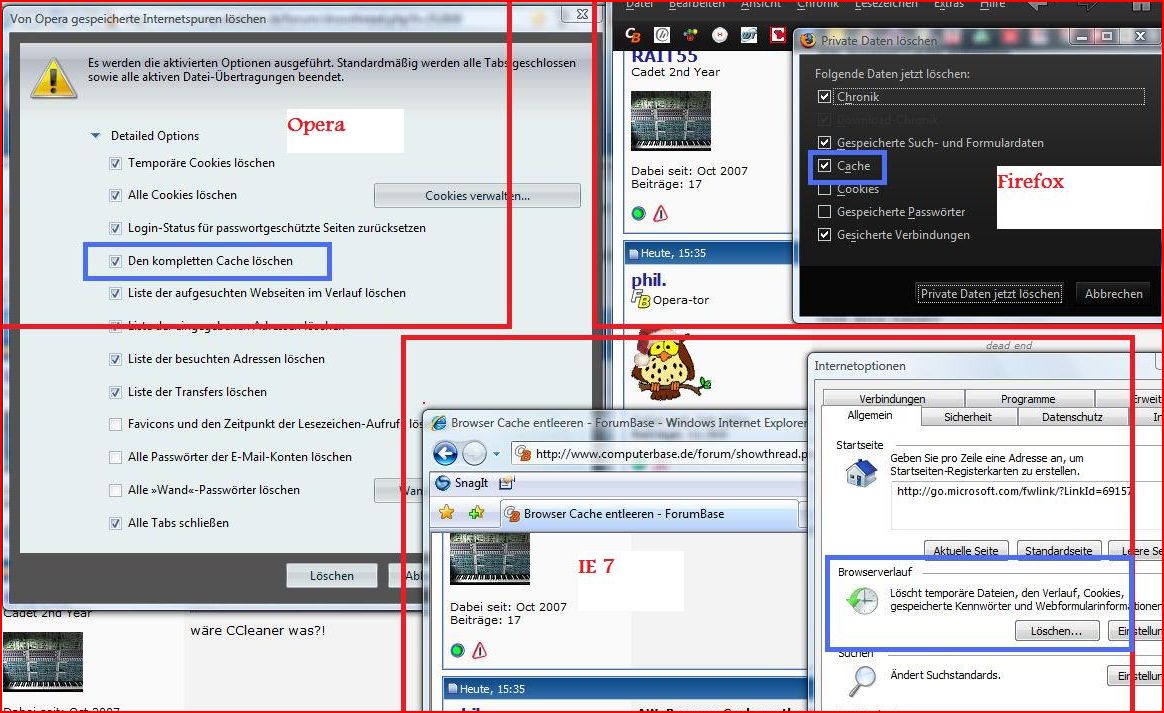Viewport: 1164px width, 713px height.
Task: Click the red warning triangle under RAIT55 in Firefox
Action: point(661,214)
